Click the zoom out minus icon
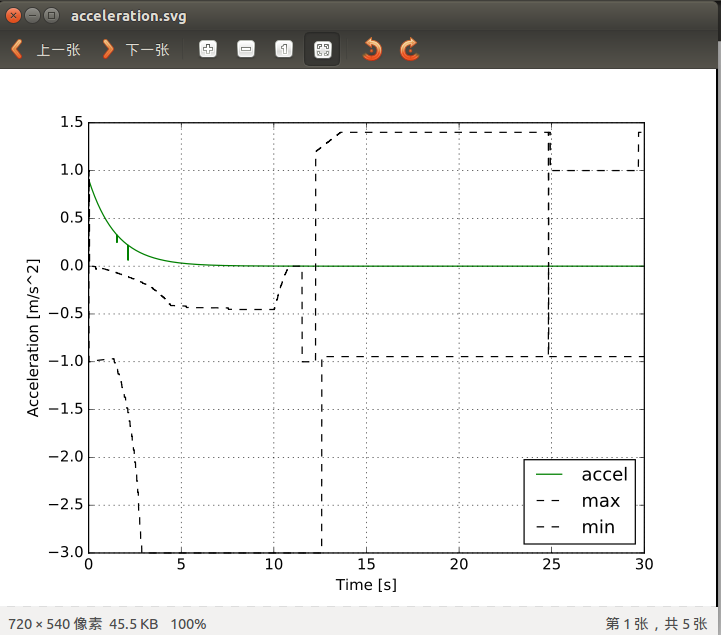This screenshot has width=721, height=635. (245, 49)
